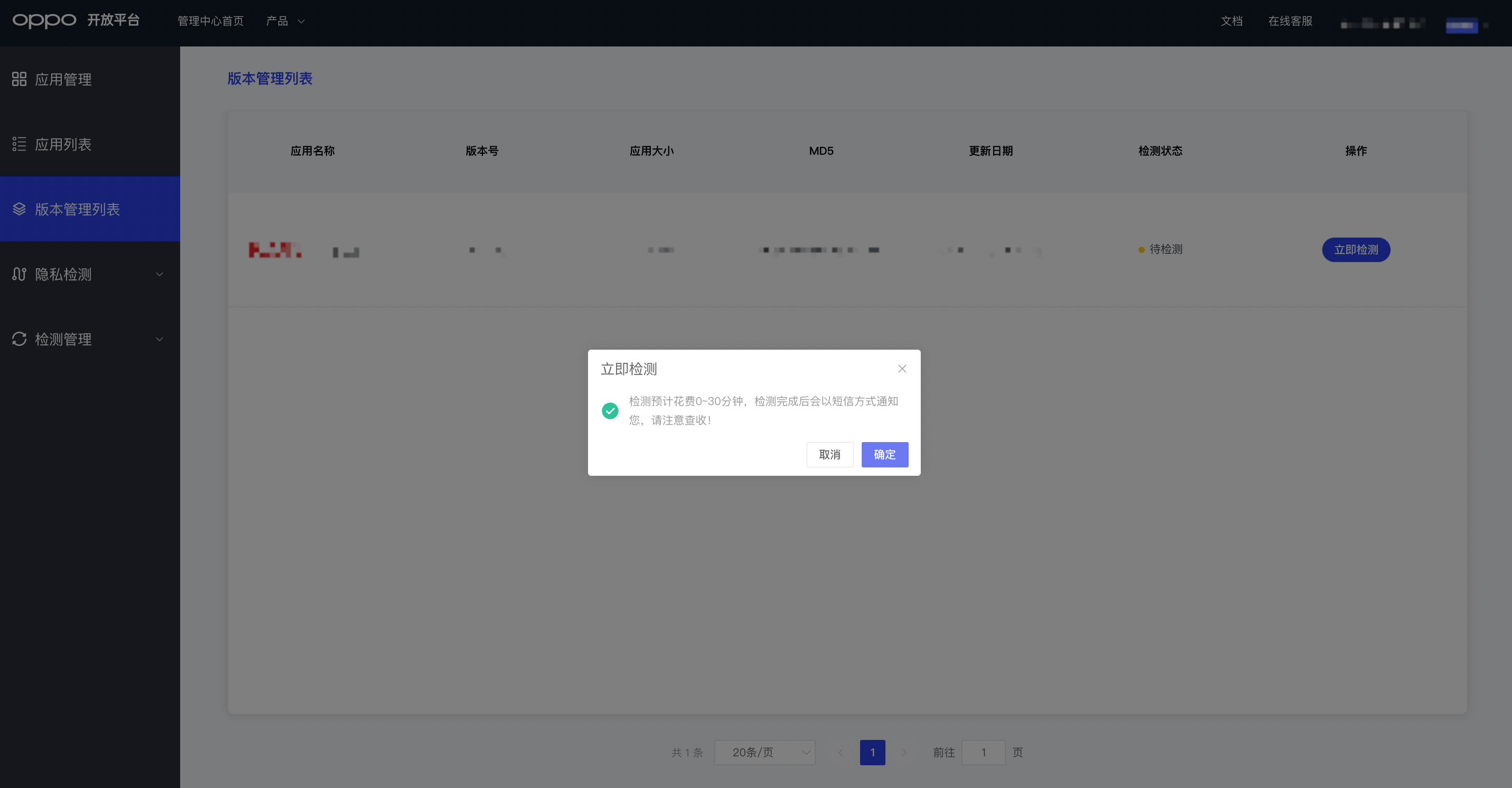Click the 隐私检测 privacy detection icon
The width and height of the screenshot is (1512, 788).
click(19, 274)
